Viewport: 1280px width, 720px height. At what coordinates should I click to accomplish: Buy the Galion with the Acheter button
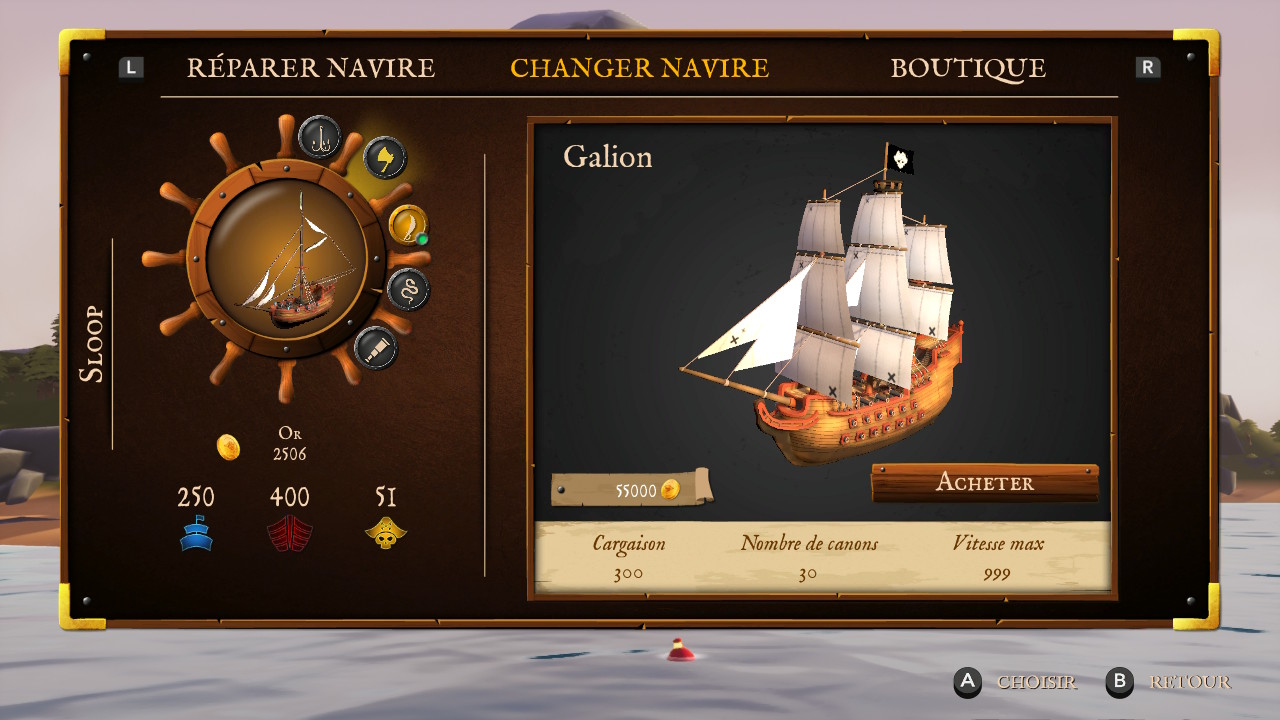(985, 483)
